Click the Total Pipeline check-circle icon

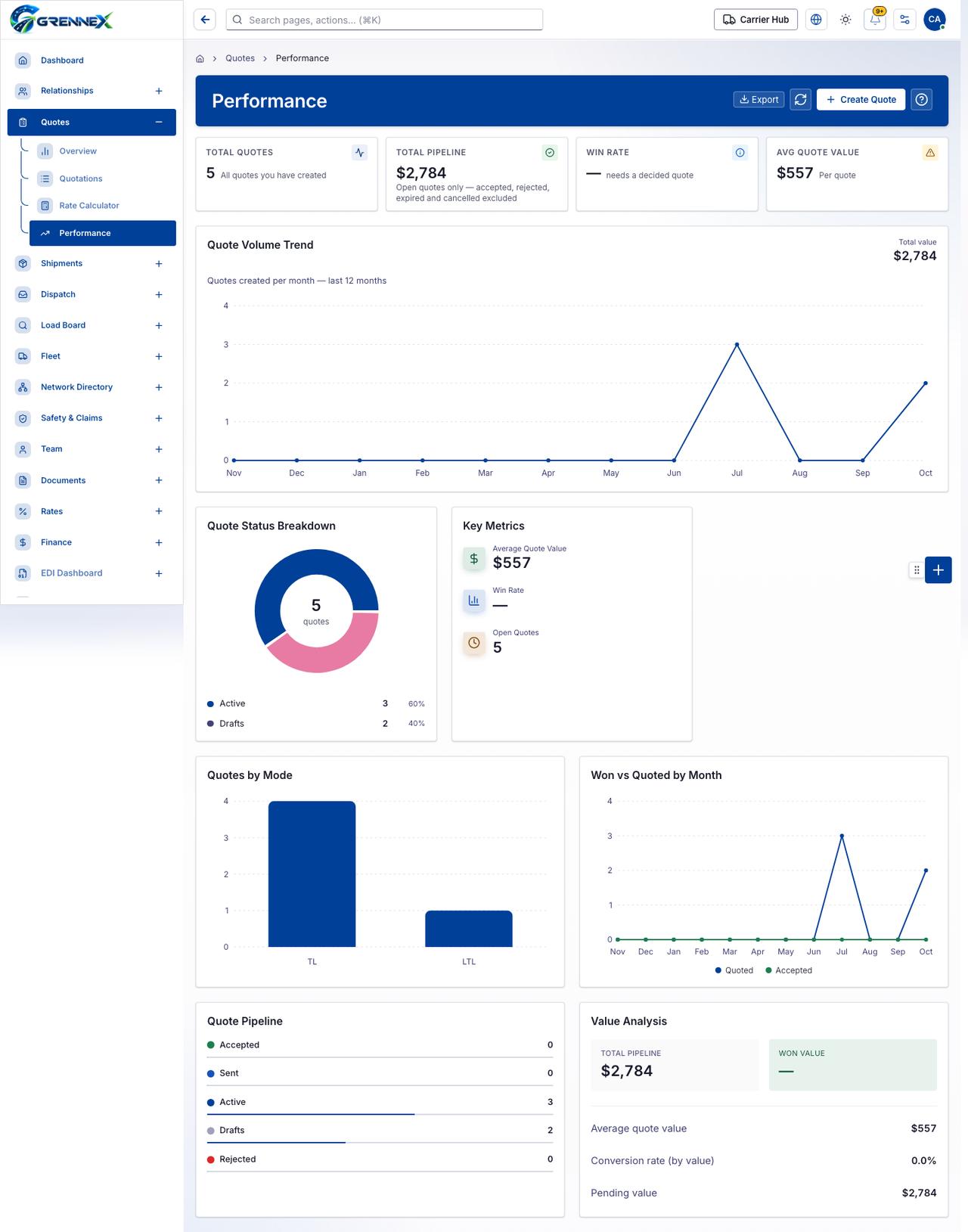pos(550,153)
